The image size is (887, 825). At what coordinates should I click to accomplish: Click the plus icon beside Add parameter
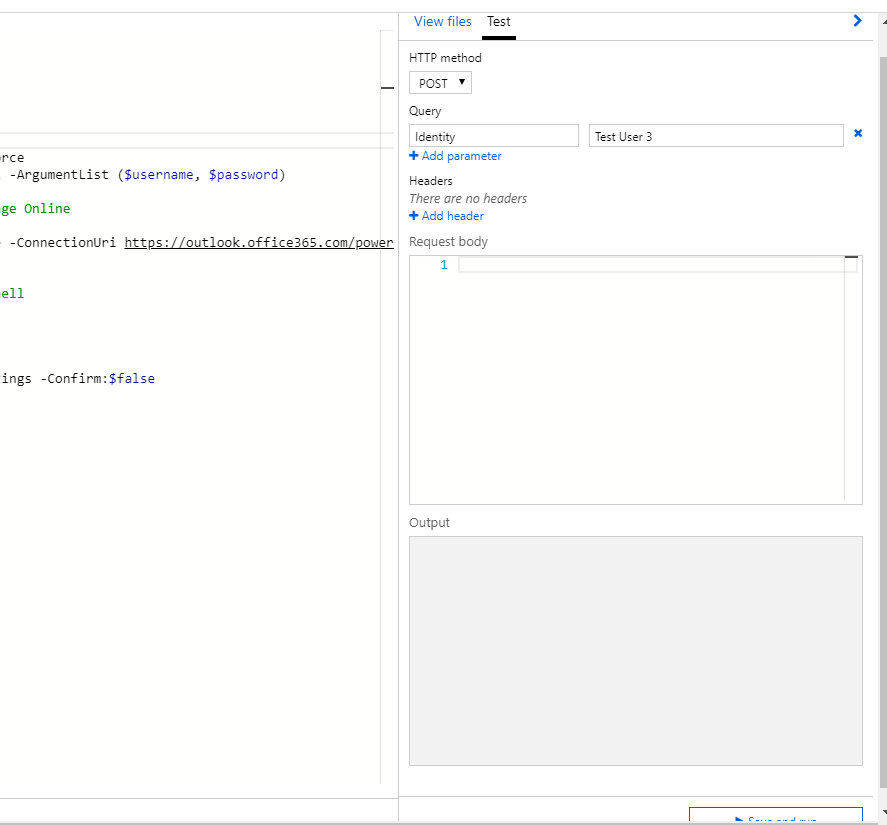414,156
